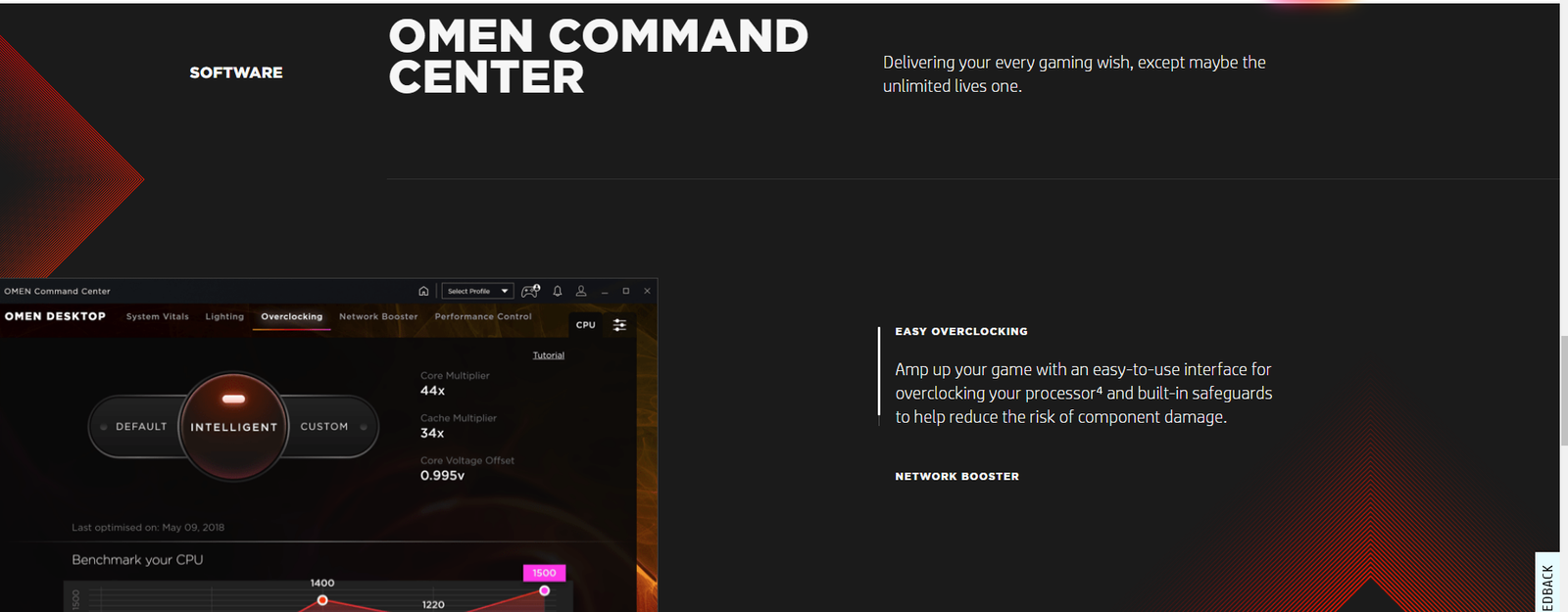1568x612 pixels.
Task: Open the game controller icon
Action: tap(530, 291)
